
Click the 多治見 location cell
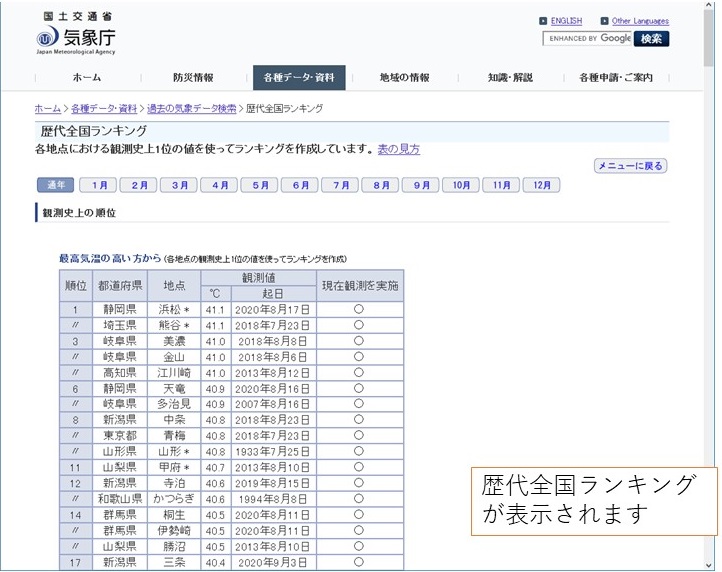tap(174, 404)
